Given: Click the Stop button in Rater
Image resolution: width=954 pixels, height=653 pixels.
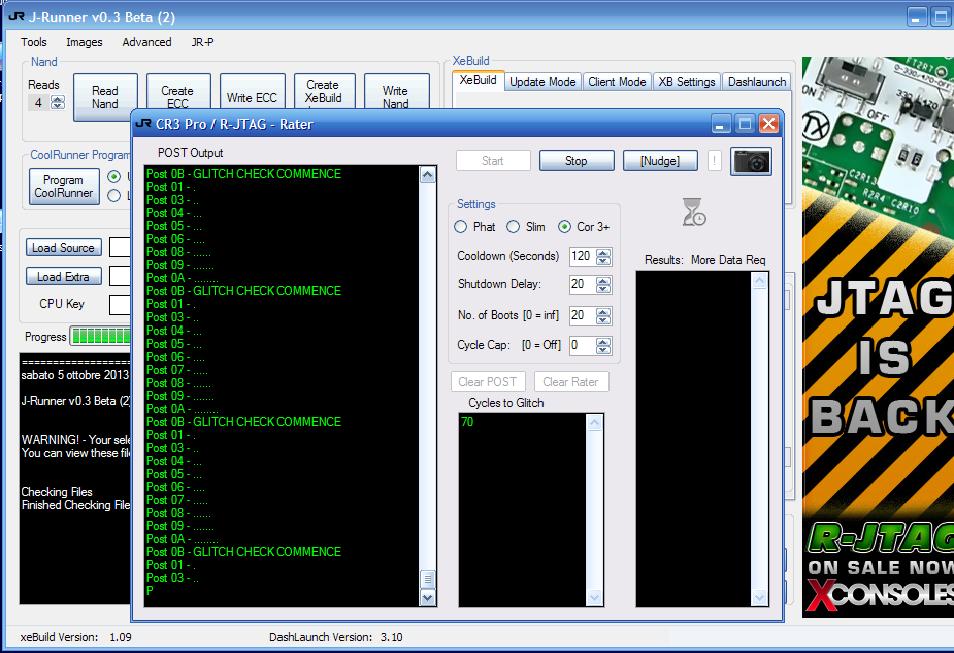Looking at the screenshot, I should pos(576,161).
